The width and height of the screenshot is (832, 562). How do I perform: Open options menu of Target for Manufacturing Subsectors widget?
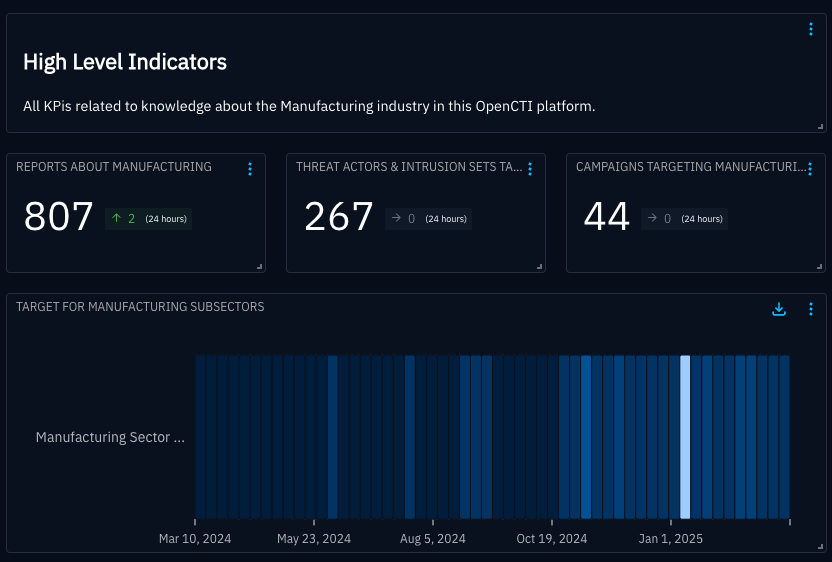810,309
